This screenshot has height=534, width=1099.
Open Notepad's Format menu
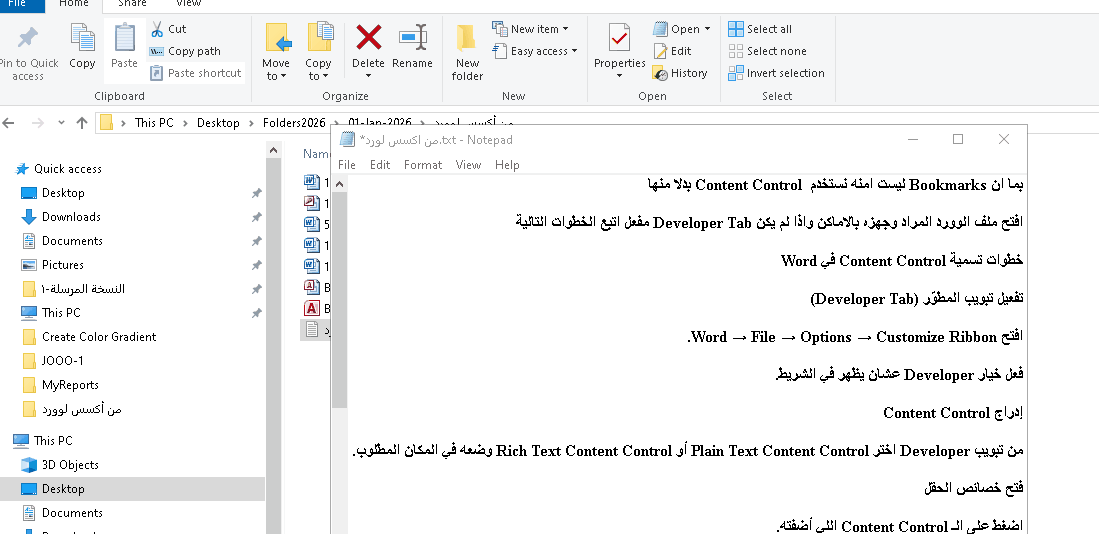click(x=422, y=165)
